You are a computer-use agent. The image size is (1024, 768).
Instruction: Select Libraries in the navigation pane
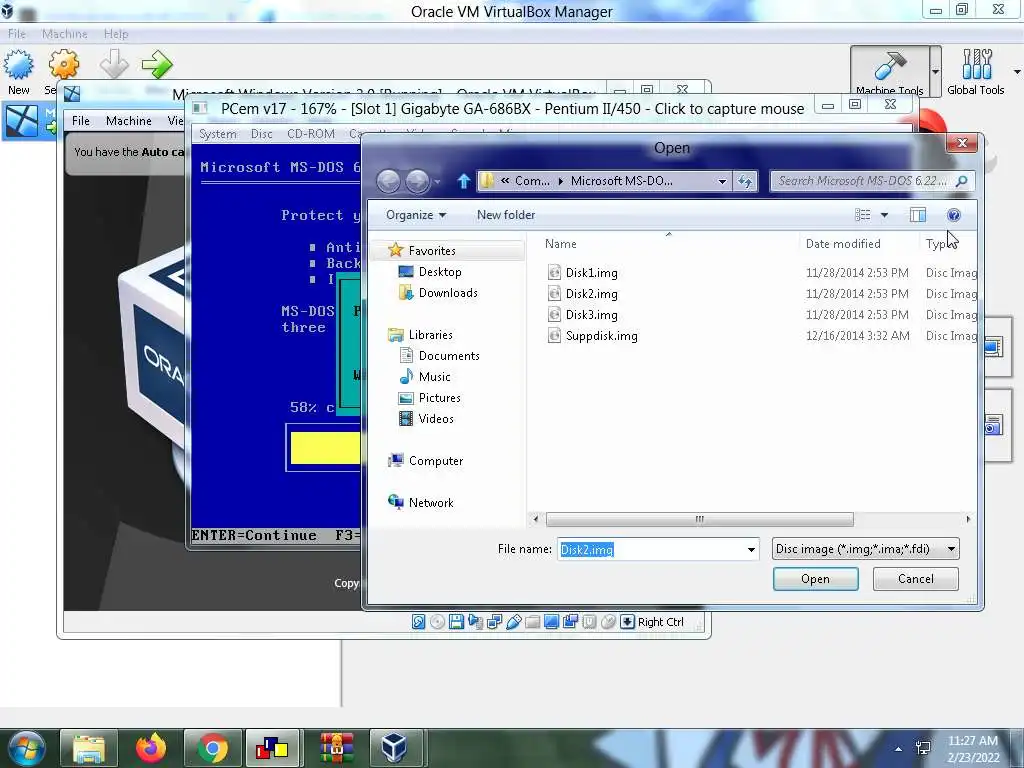(x=430, y=334)
